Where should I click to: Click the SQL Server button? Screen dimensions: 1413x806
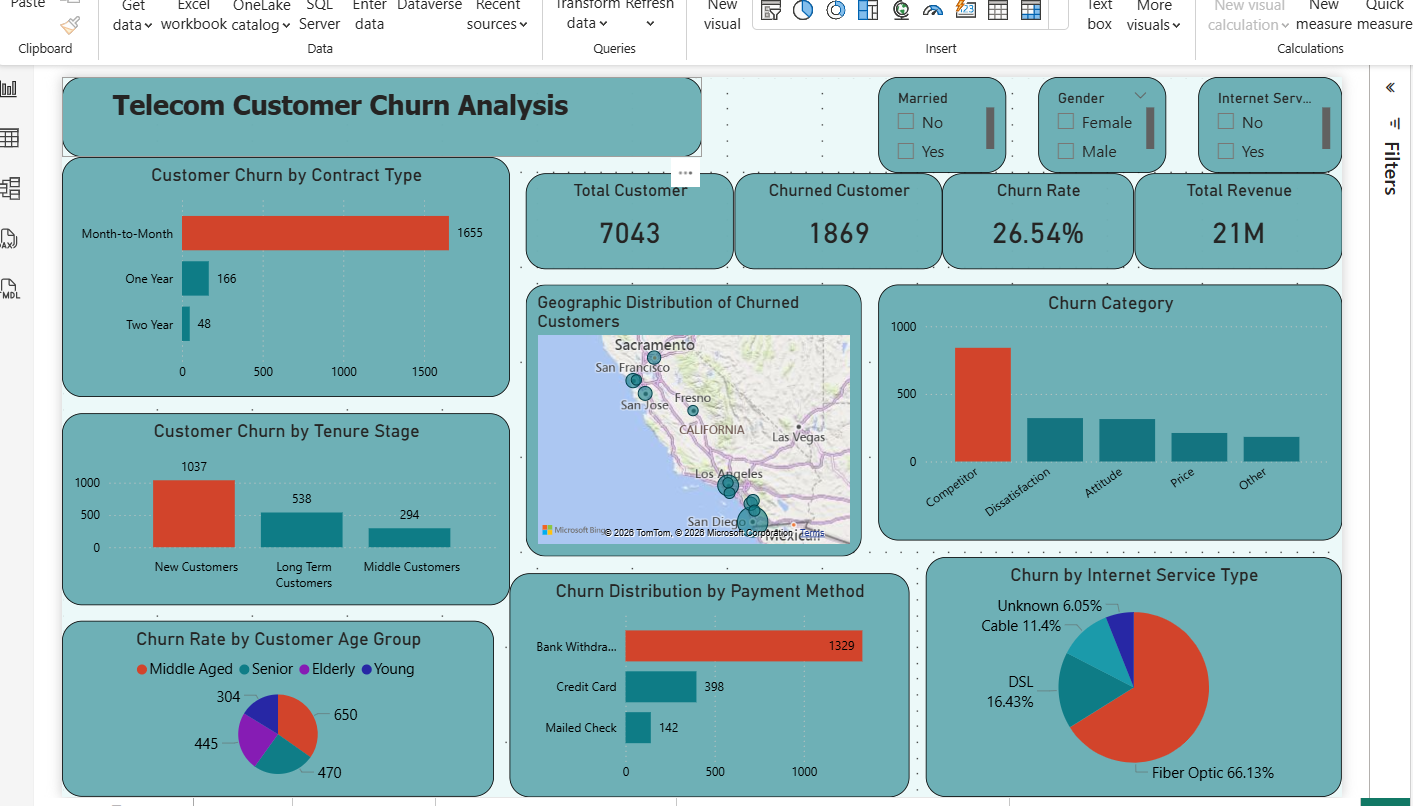[x=320, y=14]
